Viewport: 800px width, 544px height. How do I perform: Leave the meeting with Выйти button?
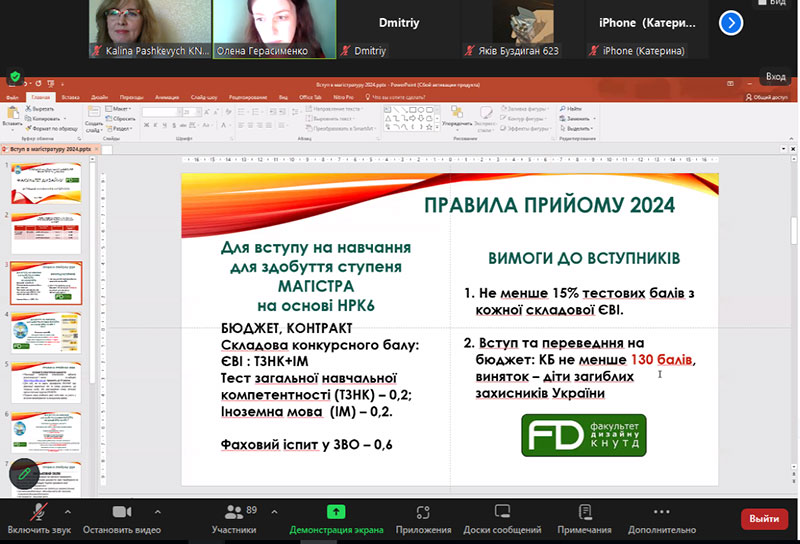coord(764,519)
